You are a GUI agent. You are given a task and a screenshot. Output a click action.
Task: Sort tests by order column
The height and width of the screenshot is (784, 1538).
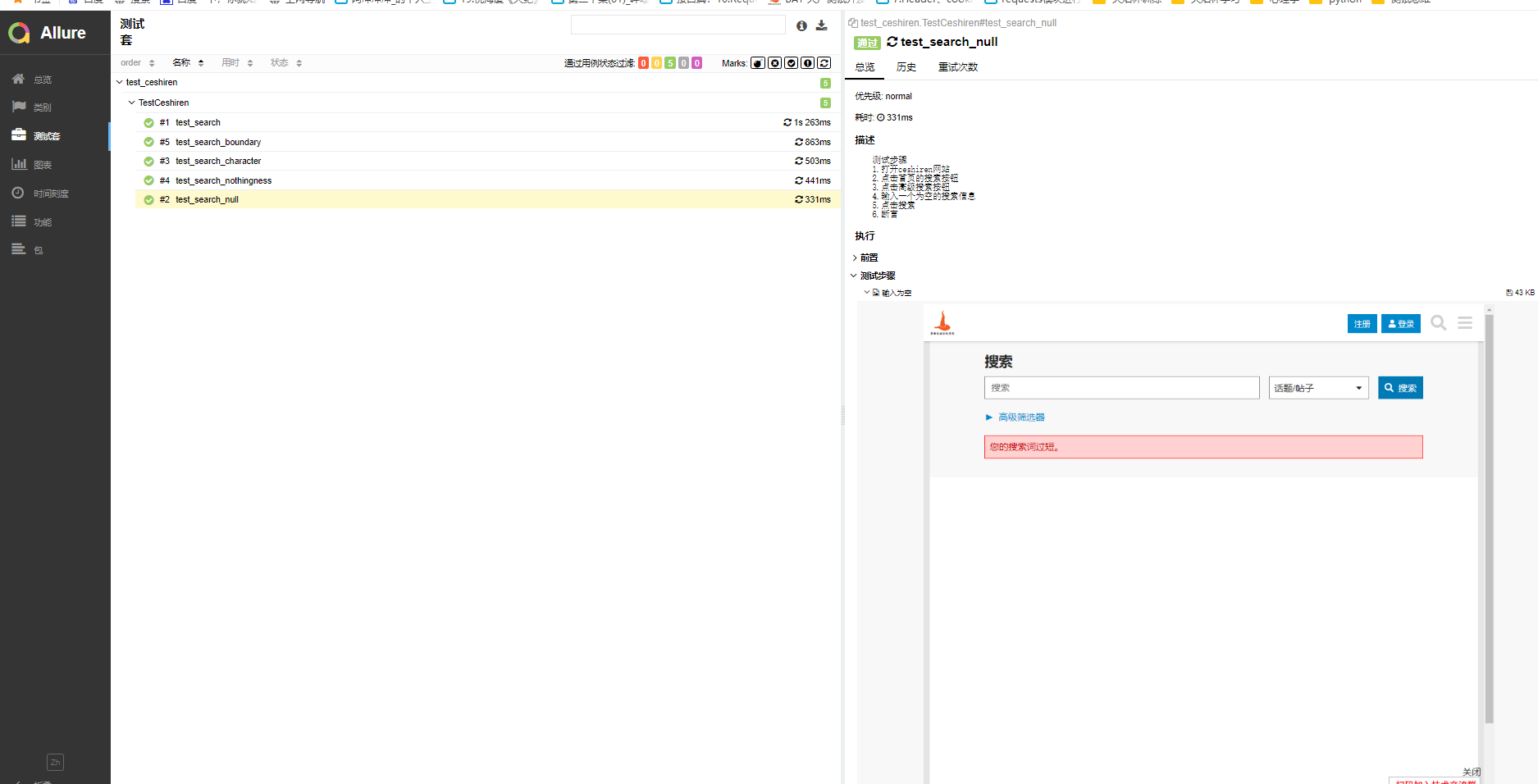138,63
